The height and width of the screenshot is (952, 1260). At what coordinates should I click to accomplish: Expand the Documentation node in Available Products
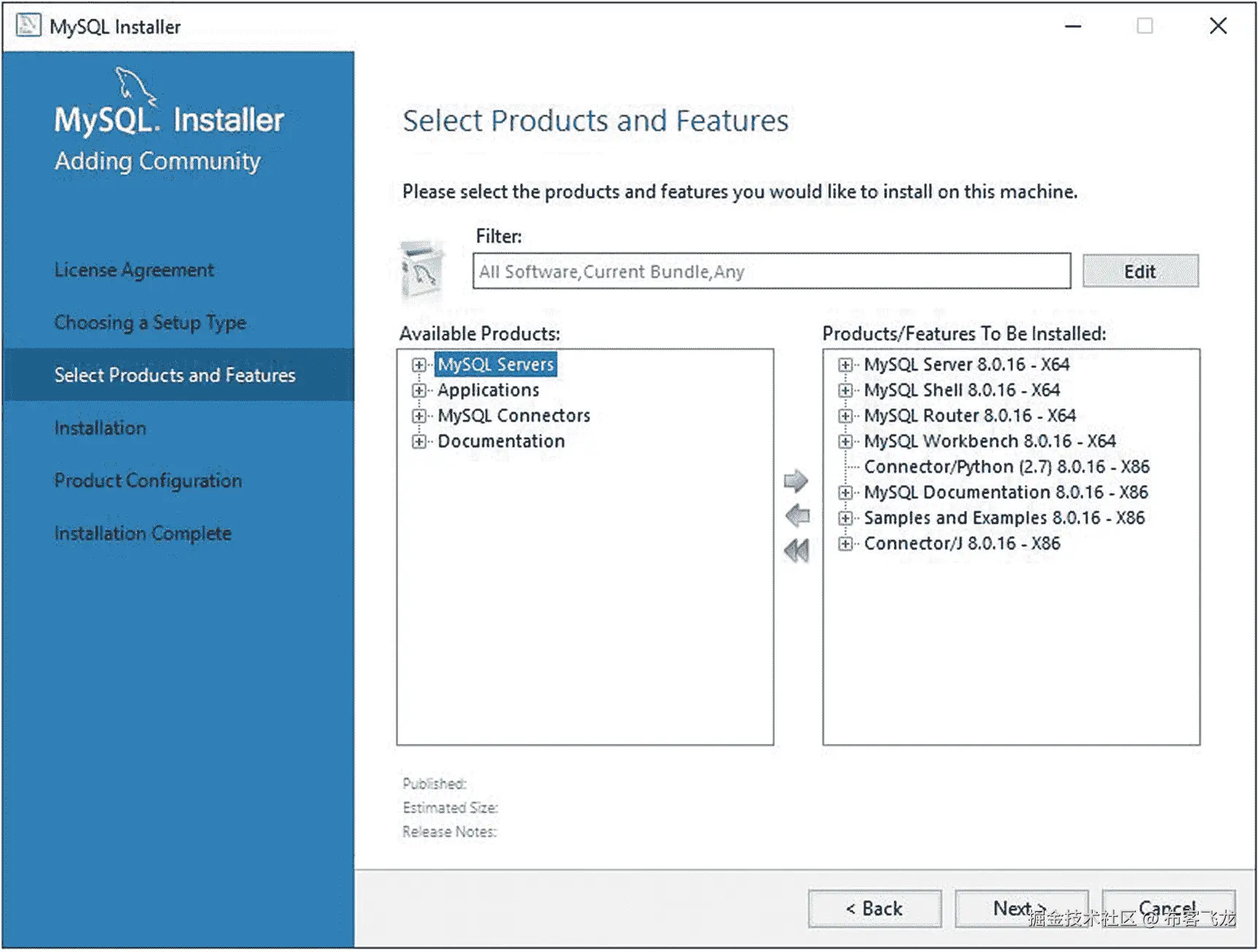[x=419, y=441]
